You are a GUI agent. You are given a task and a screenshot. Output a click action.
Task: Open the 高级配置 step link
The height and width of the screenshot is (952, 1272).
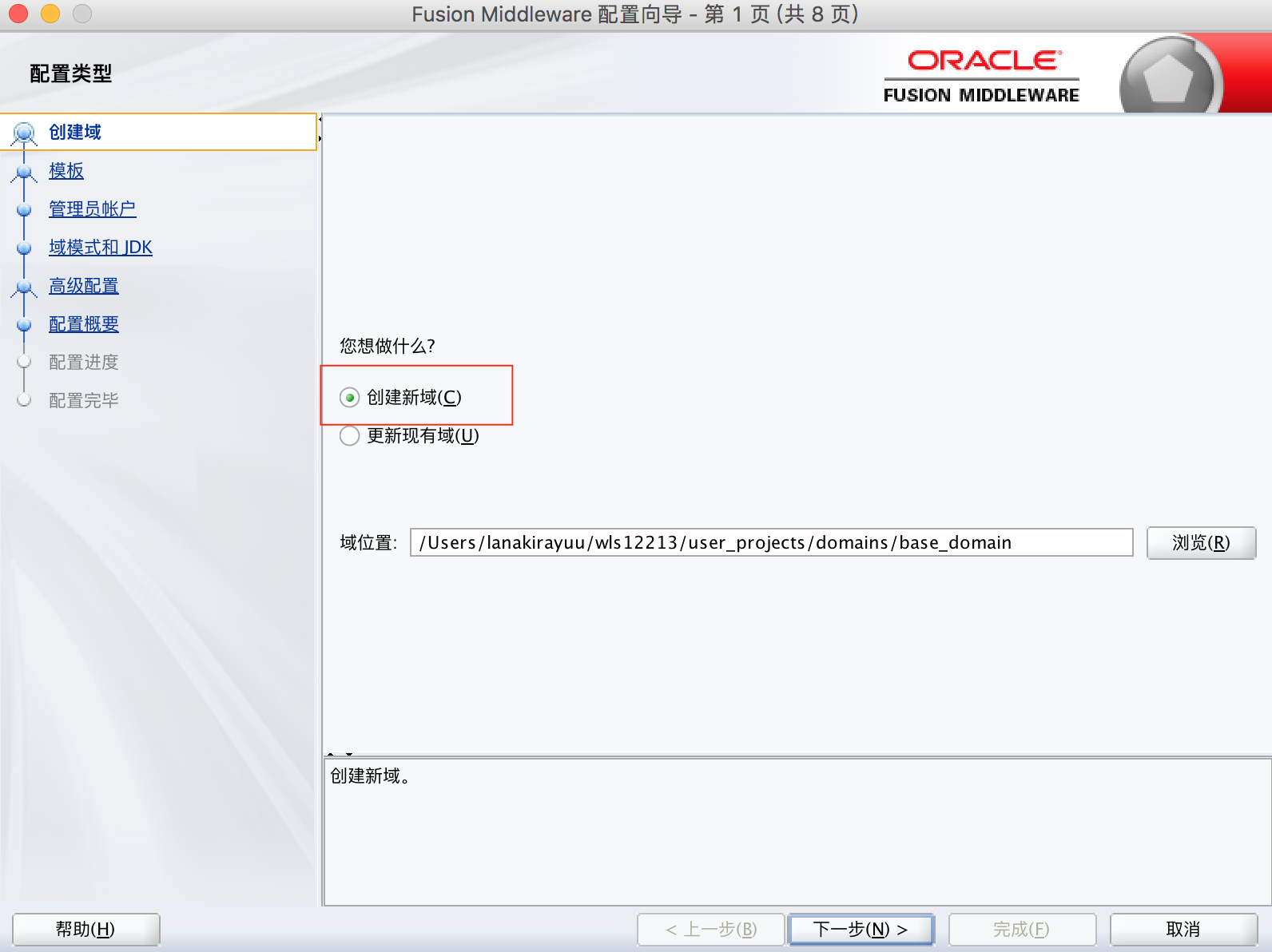coord(84,286)
